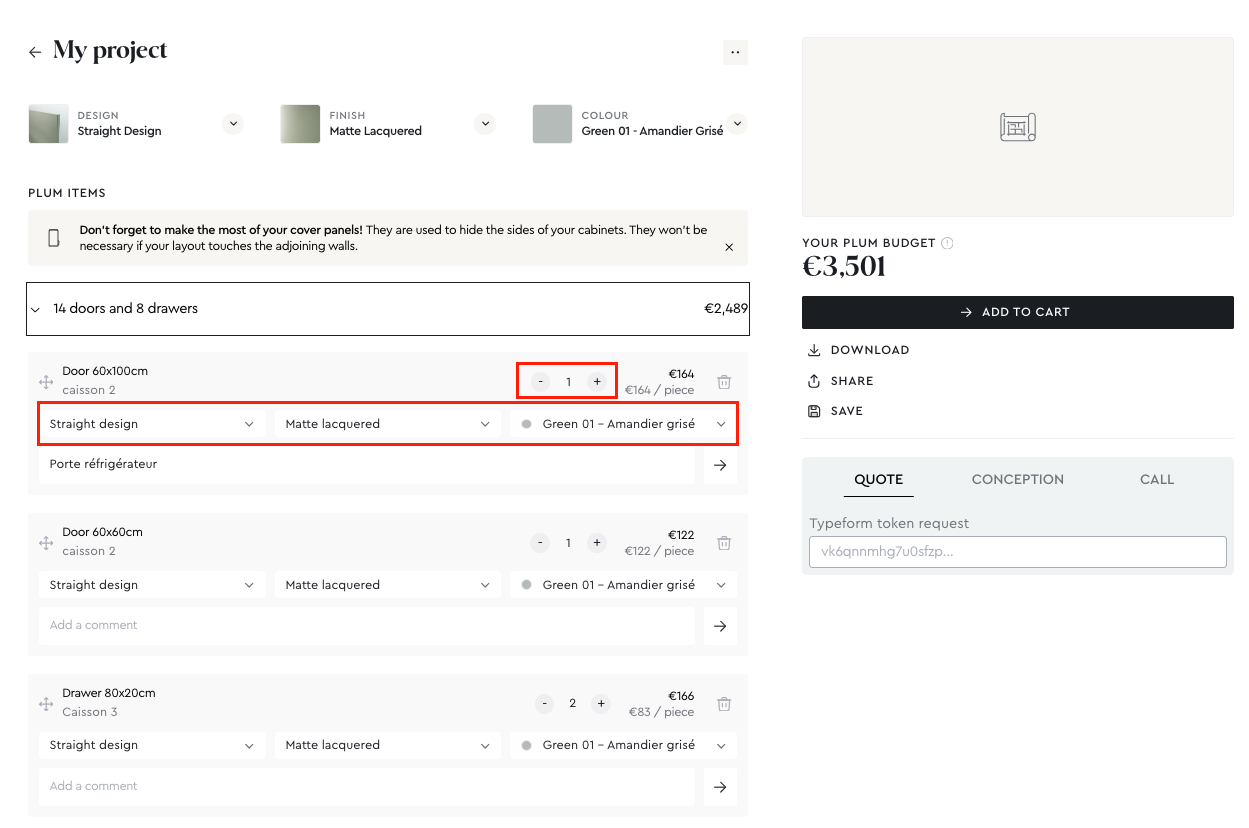Increase Door 60x60cm quantity with plus
Viewport: 1249px width, 828px height.
[x=597, y=543]
